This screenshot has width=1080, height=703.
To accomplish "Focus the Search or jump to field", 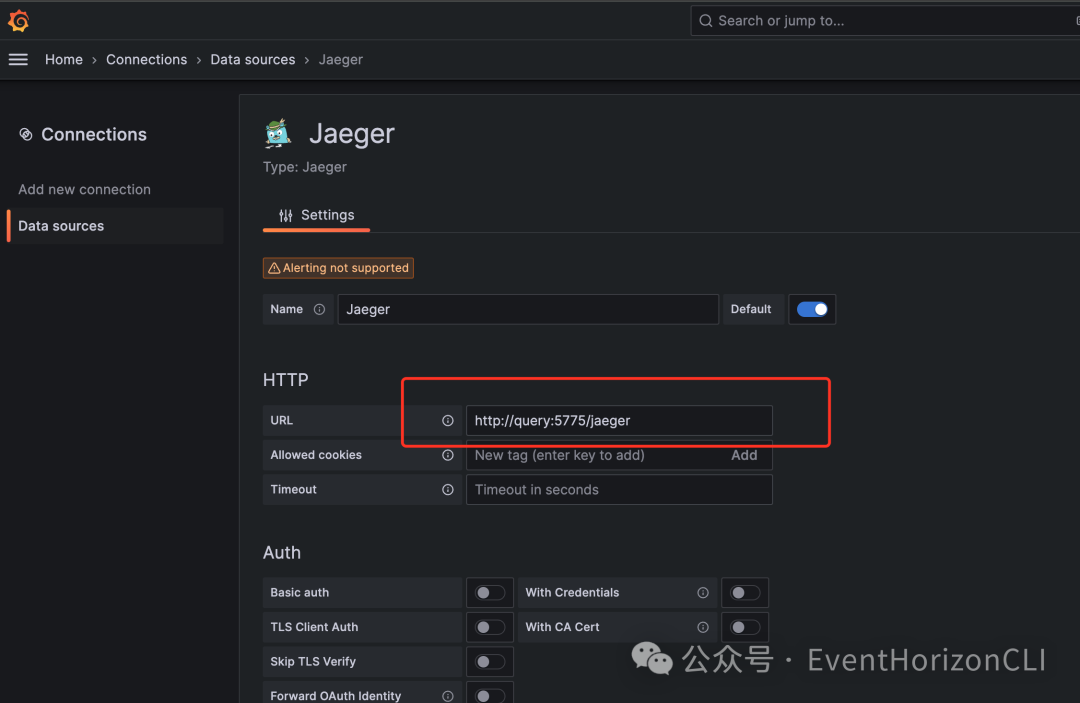I will click(885, 21).
